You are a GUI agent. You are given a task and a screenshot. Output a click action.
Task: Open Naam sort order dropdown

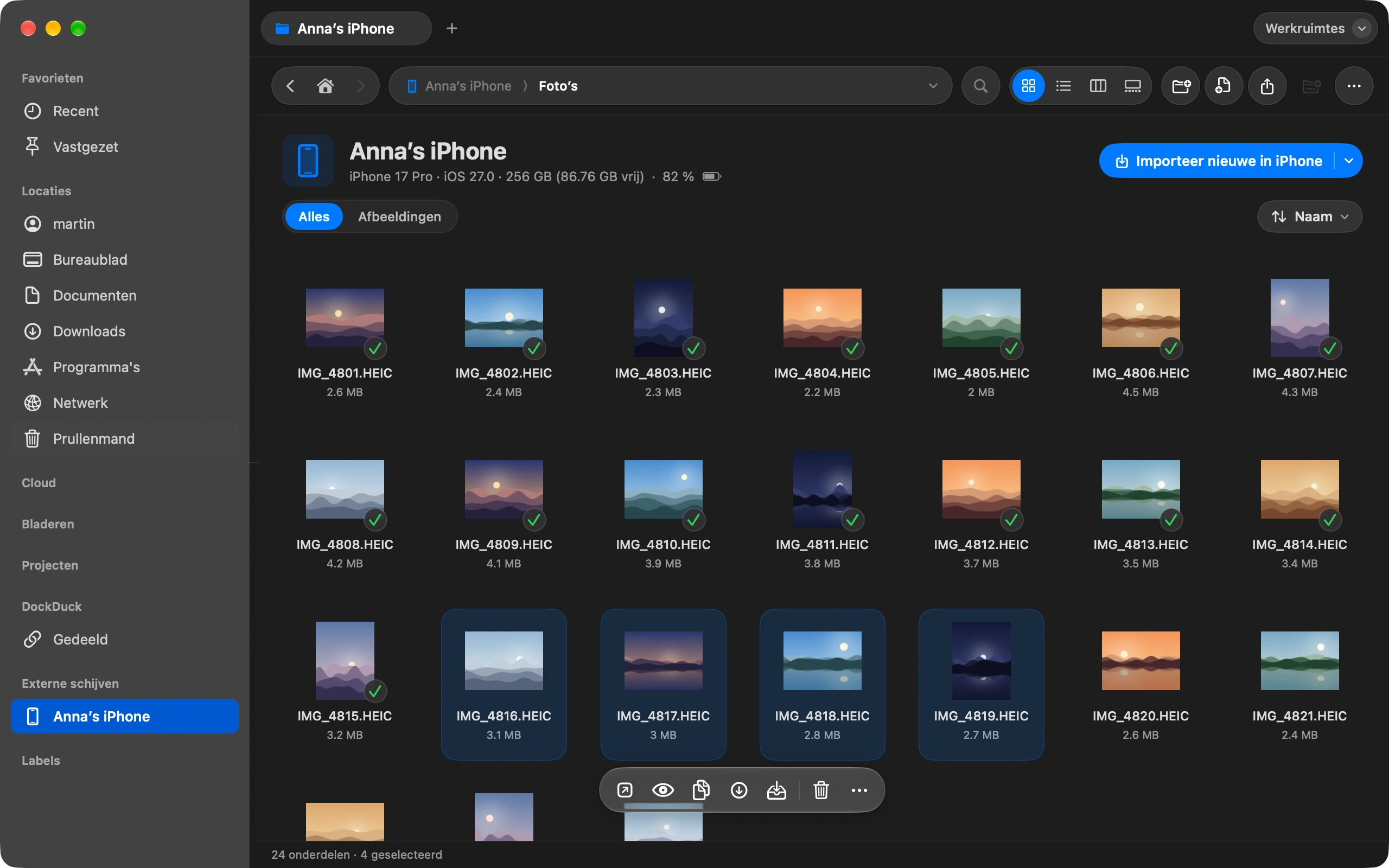[1309, 216]
